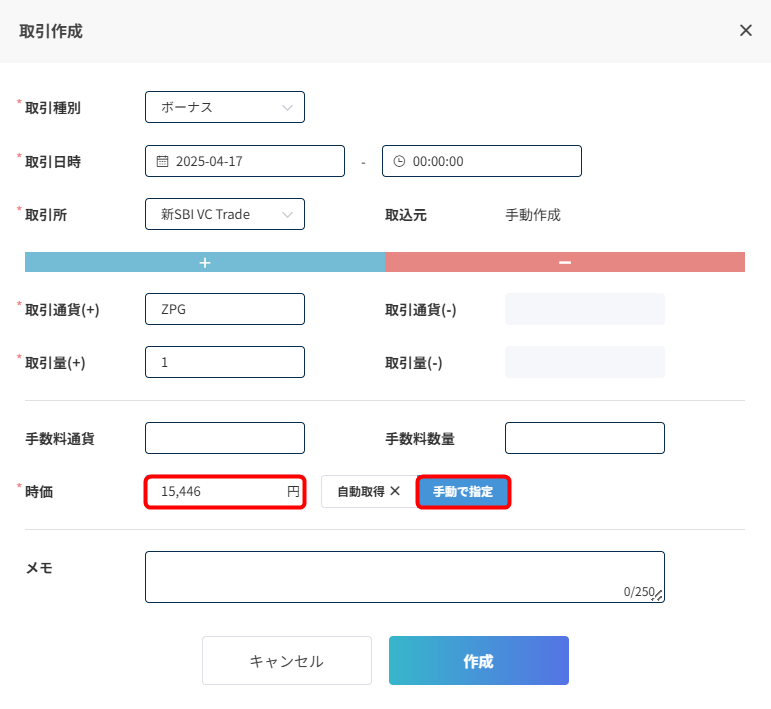Click the X icon beside 自動取得
Screen dimensions: 771x709
click(395, 491)
